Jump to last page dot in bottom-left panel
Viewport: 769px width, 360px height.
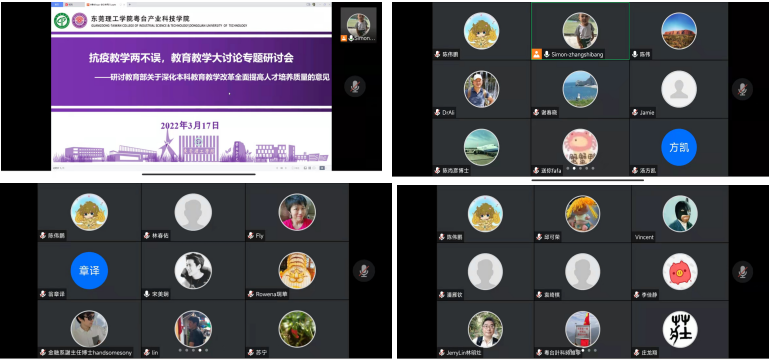tap(206, 350)
